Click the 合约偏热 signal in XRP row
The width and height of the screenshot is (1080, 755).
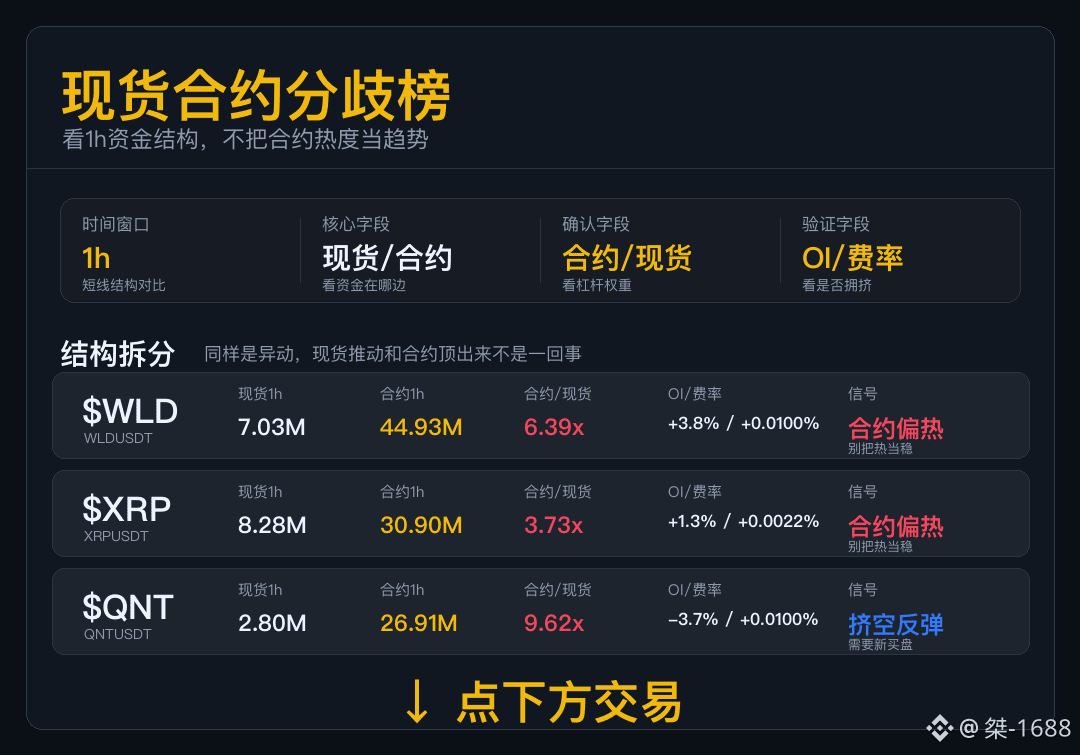pyautogui.click(x=895, y=526)
